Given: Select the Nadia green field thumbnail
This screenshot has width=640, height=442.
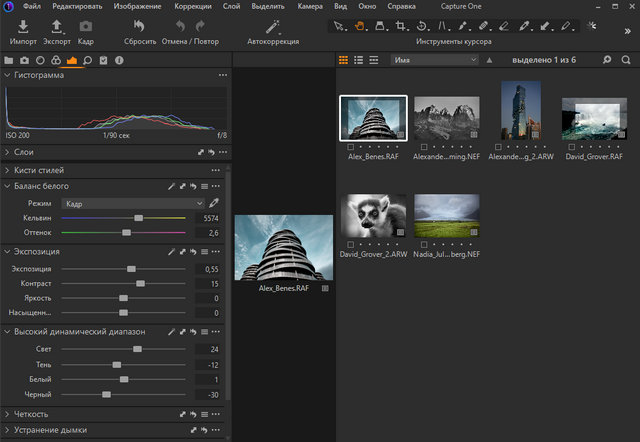Looking at the screenshot, I should tap(446, 215).
